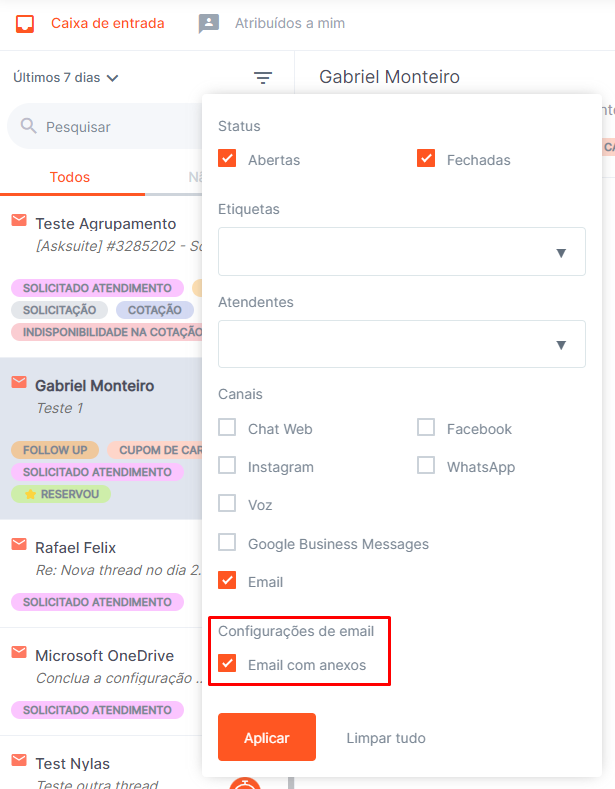615x789 pixels.
Task: Click the filter icon above conversation list
Action: coord(263,77)
